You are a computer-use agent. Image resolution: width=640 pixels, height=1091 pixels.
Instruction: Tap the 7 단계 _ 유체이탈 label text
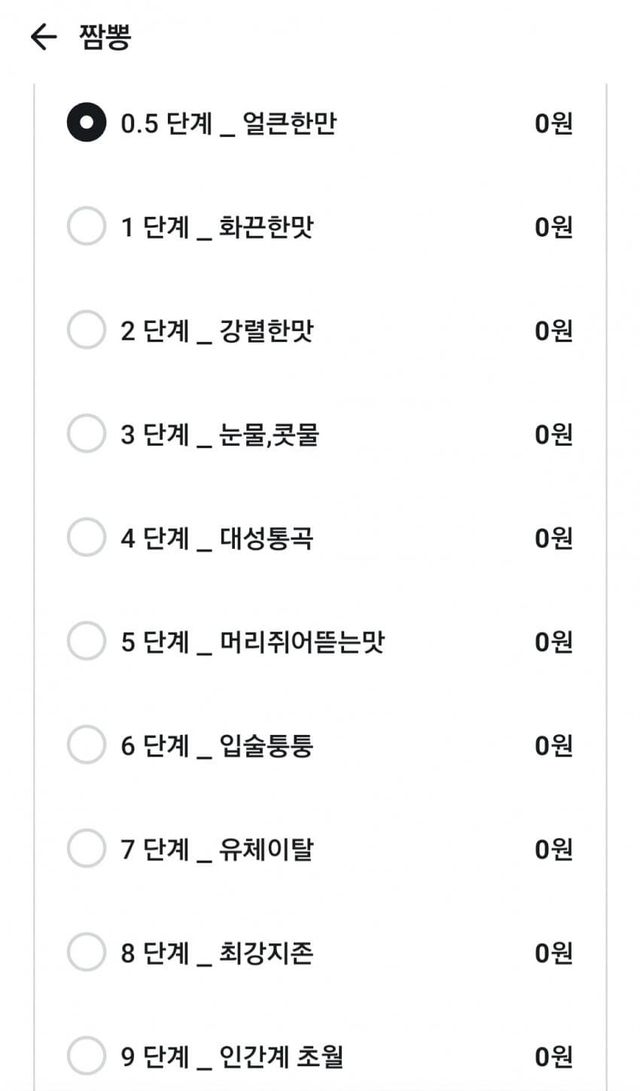[x=217, y=849]
